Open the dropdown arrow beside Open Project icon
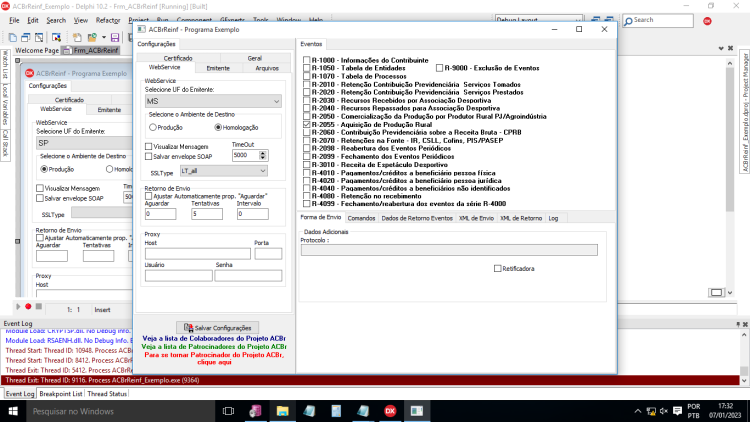This screenshot has width=750, height=422. pos(104,37)
